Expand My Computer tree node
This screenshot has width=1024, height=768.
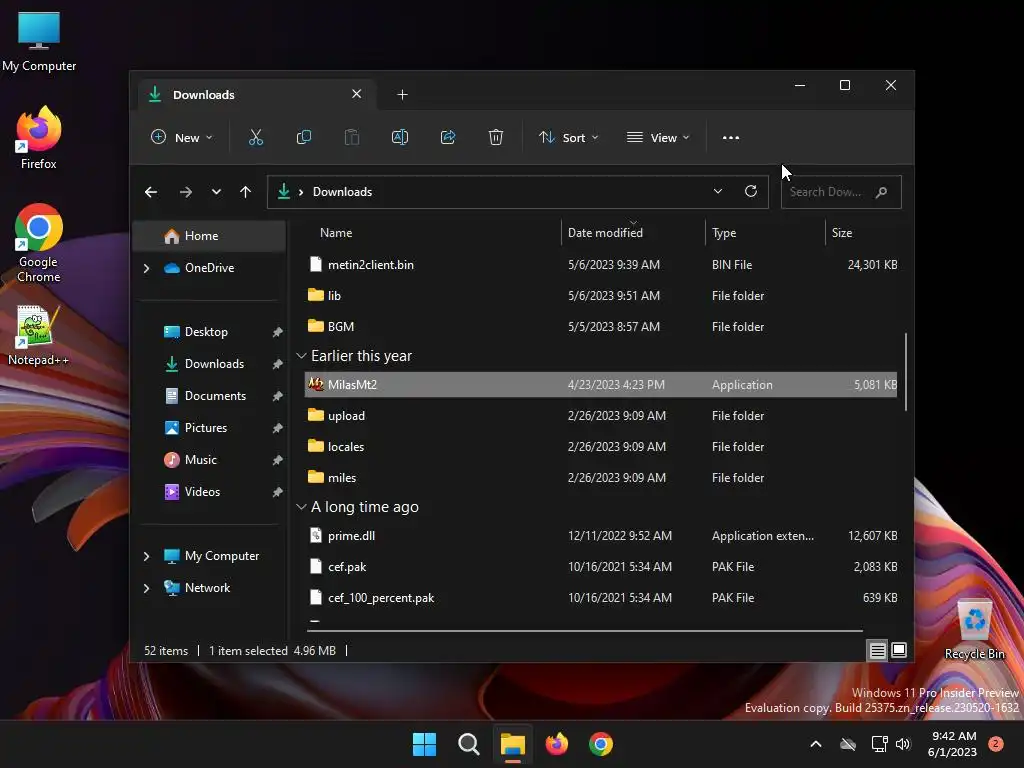pos(146,556)
